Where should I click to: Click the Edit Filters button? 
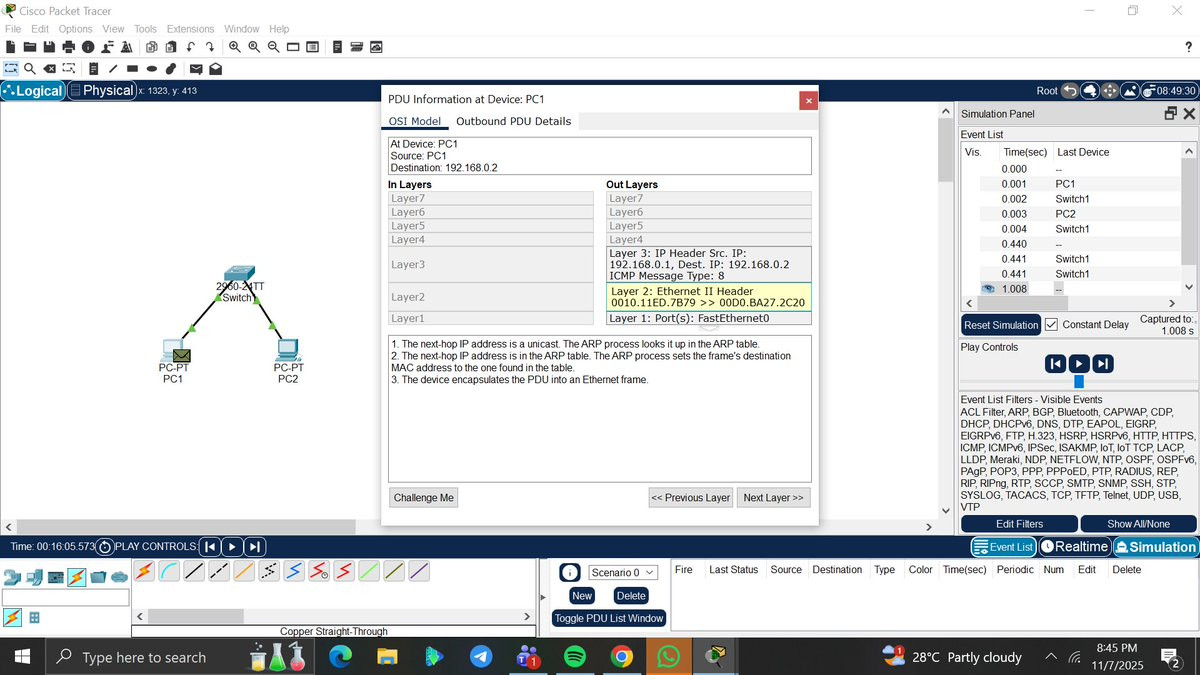tap(1019, 524)
